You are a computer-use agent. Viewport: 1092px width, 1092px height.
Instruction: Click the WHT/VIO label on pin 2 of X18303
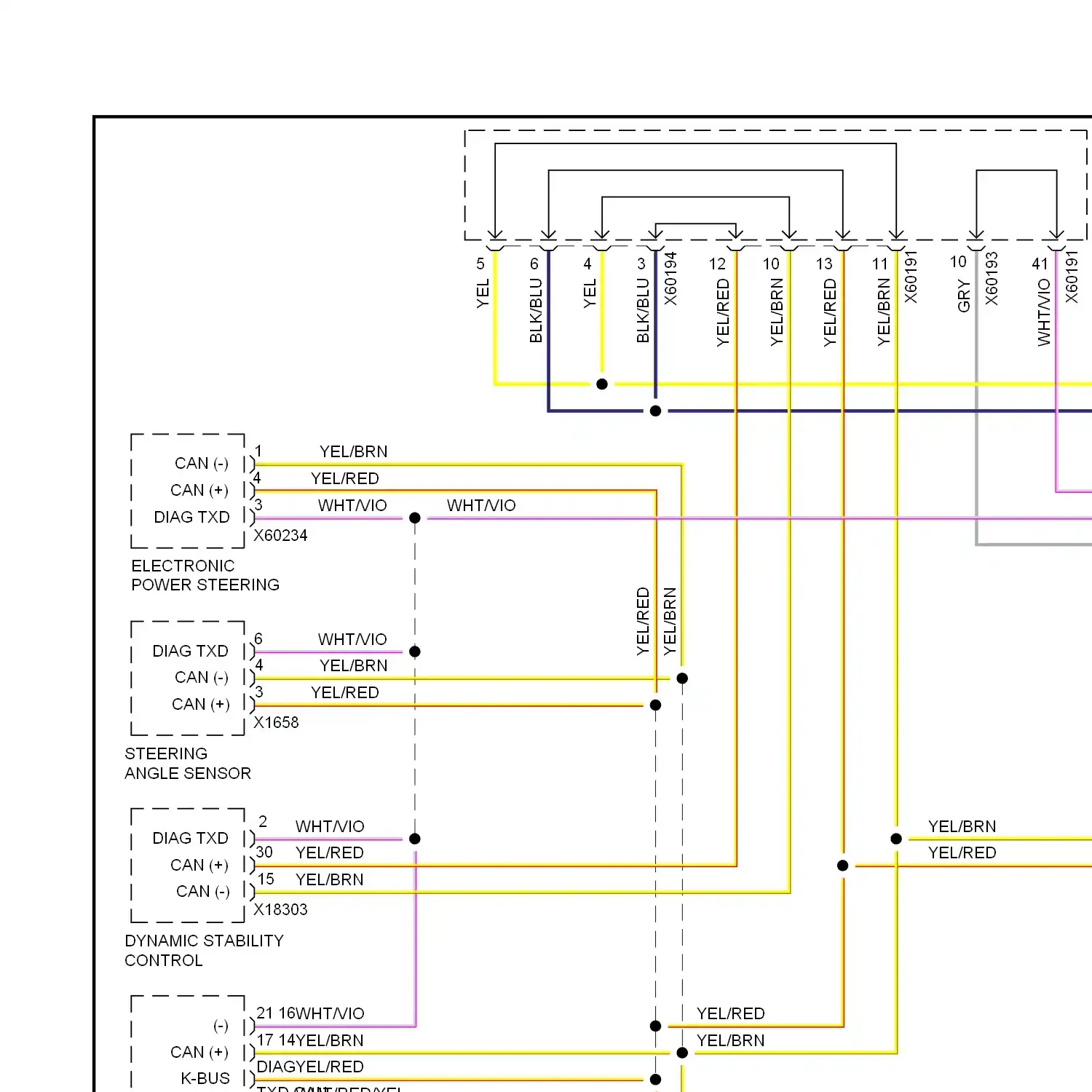tap(330, 826)
